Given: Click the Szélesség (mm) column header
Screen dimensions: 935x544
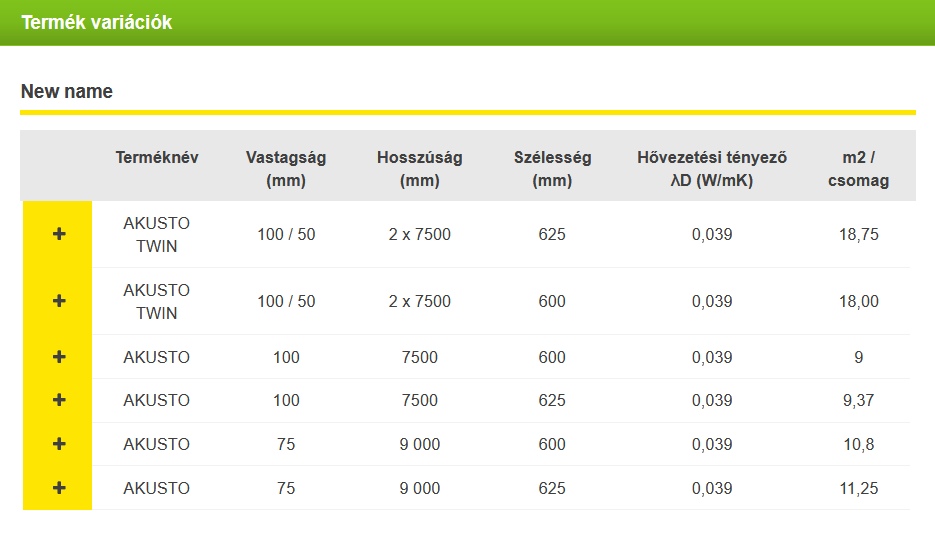Looking at the screenshot, I should click(552, 169).
